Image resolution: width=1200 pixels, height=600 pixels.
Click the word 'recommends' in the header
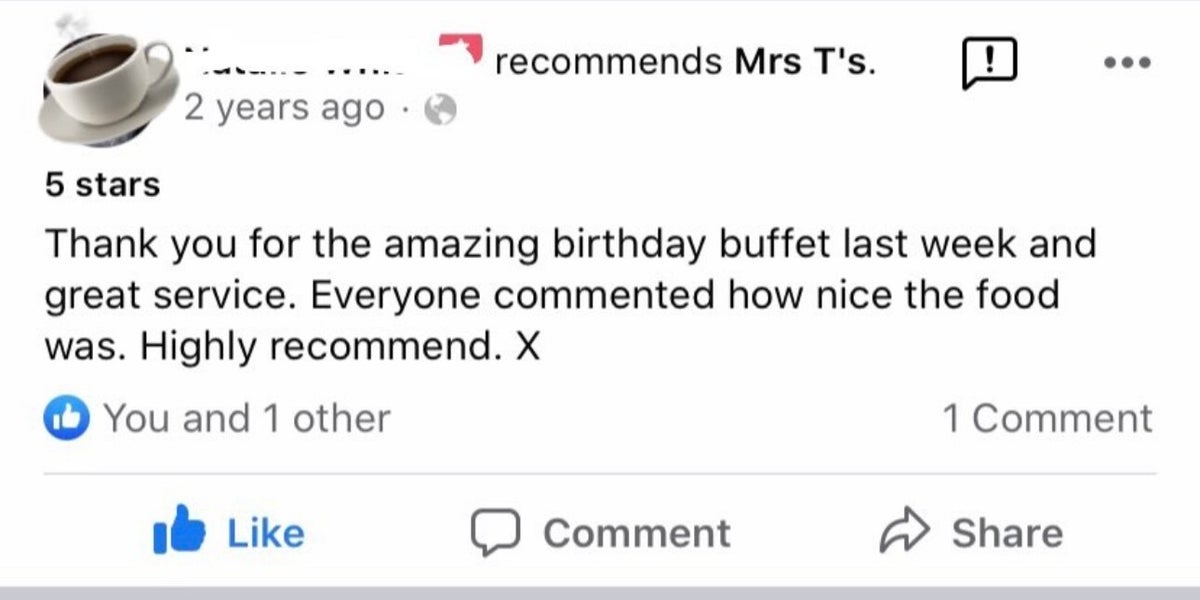[x=608, y=61]
